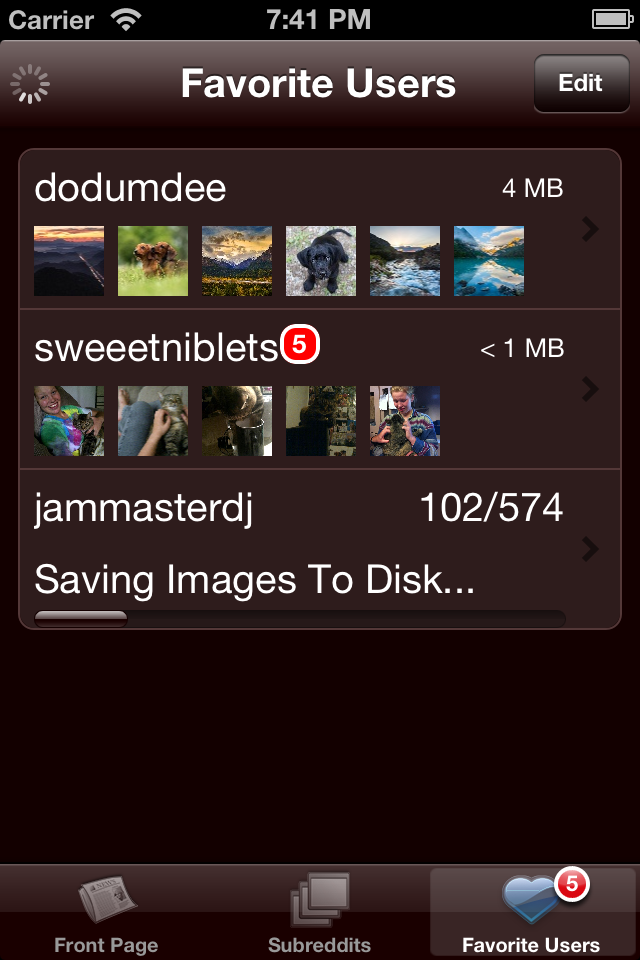Tap the red badge next to sweeetniblets

point(299,346)
